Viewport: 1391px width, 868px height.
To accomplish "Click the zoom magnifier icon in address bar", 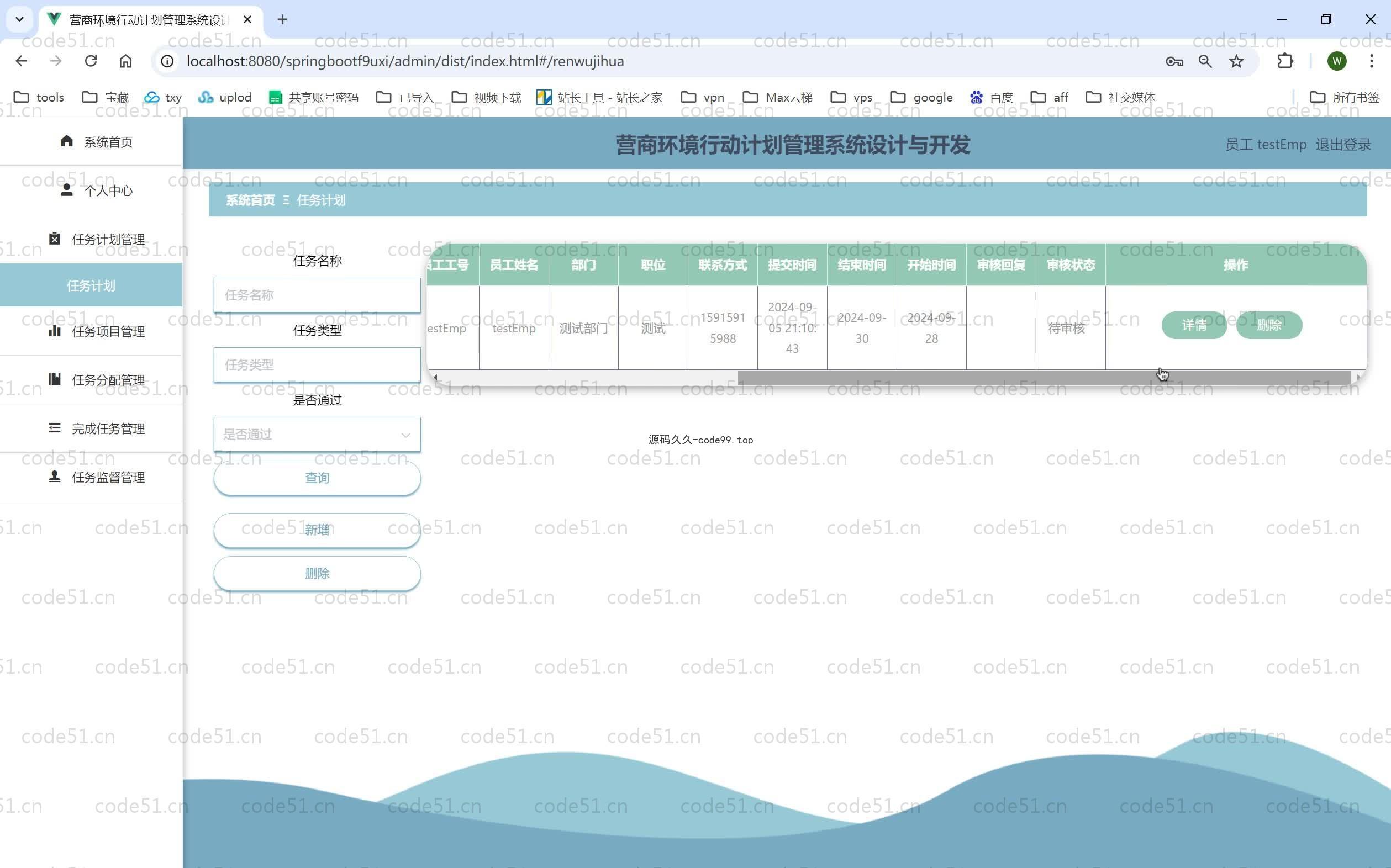I will click(x=1205, y=61).
